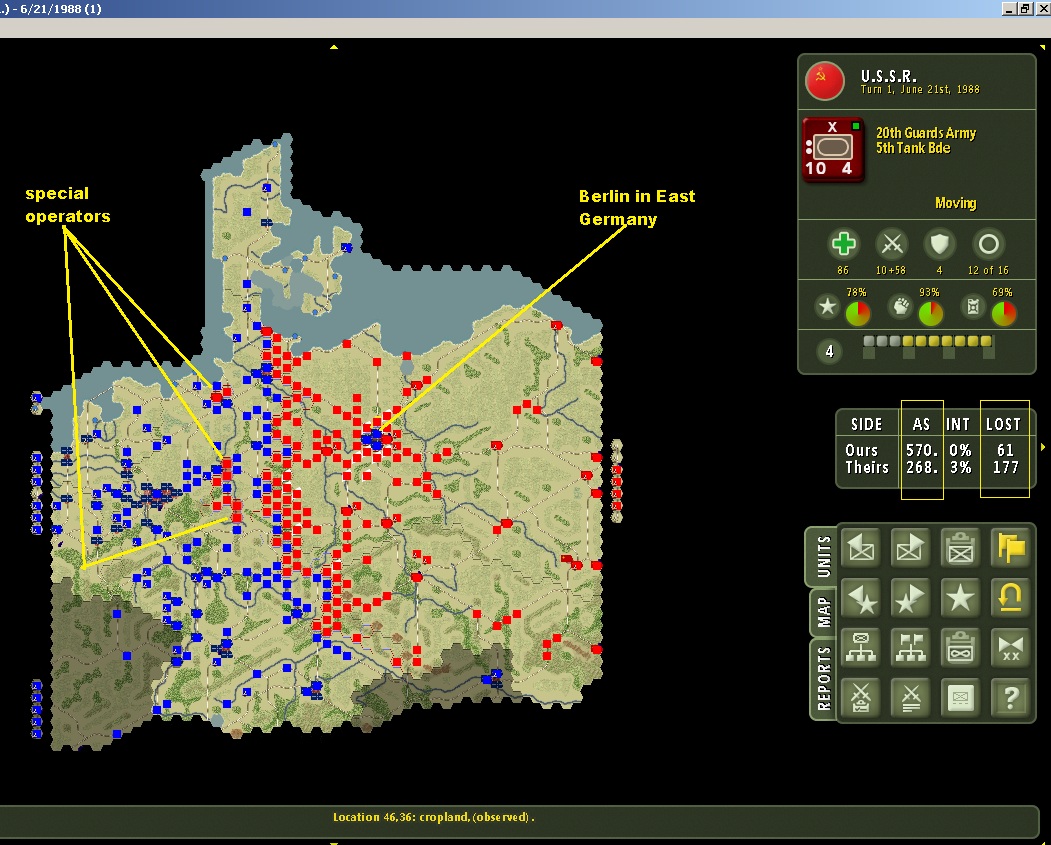Screen dimensions: 1051x845
Task: Click the yellow double flags button
Action: [x=1010, y=548]
